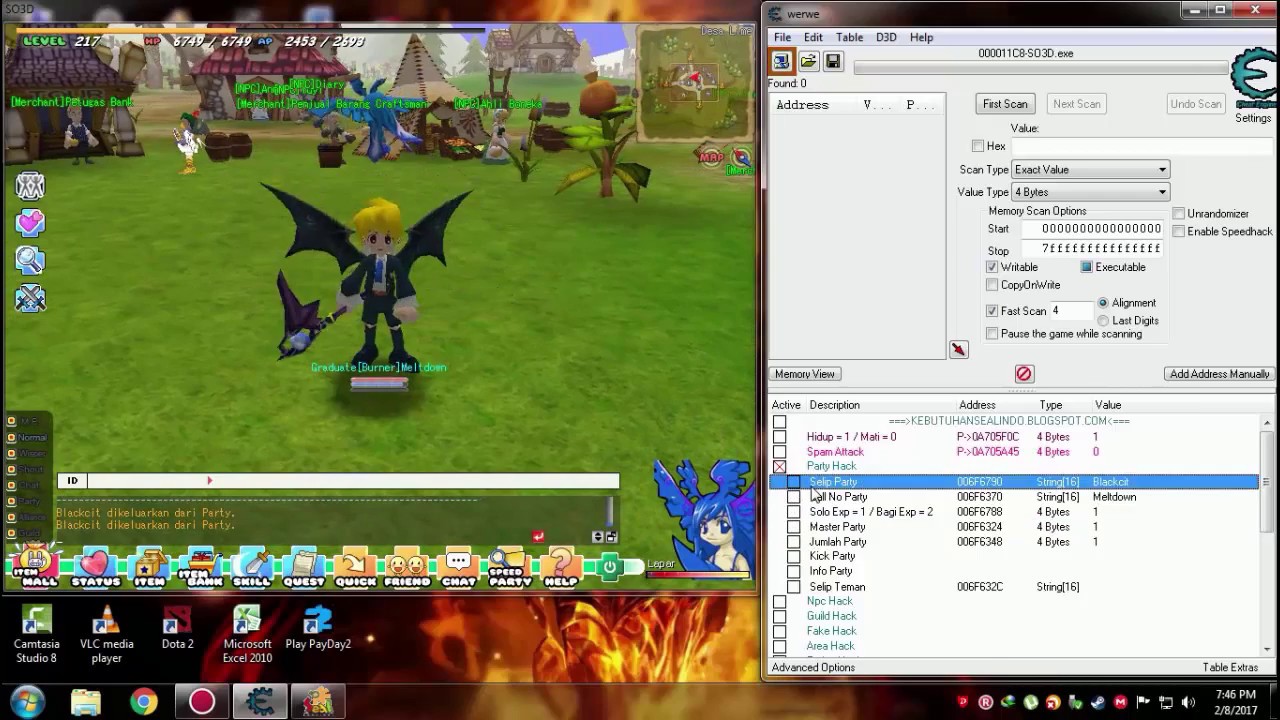Click the Chrome icon on the taskbar
This screenshot has width=1280, height=720.
[x=144, y=702]
